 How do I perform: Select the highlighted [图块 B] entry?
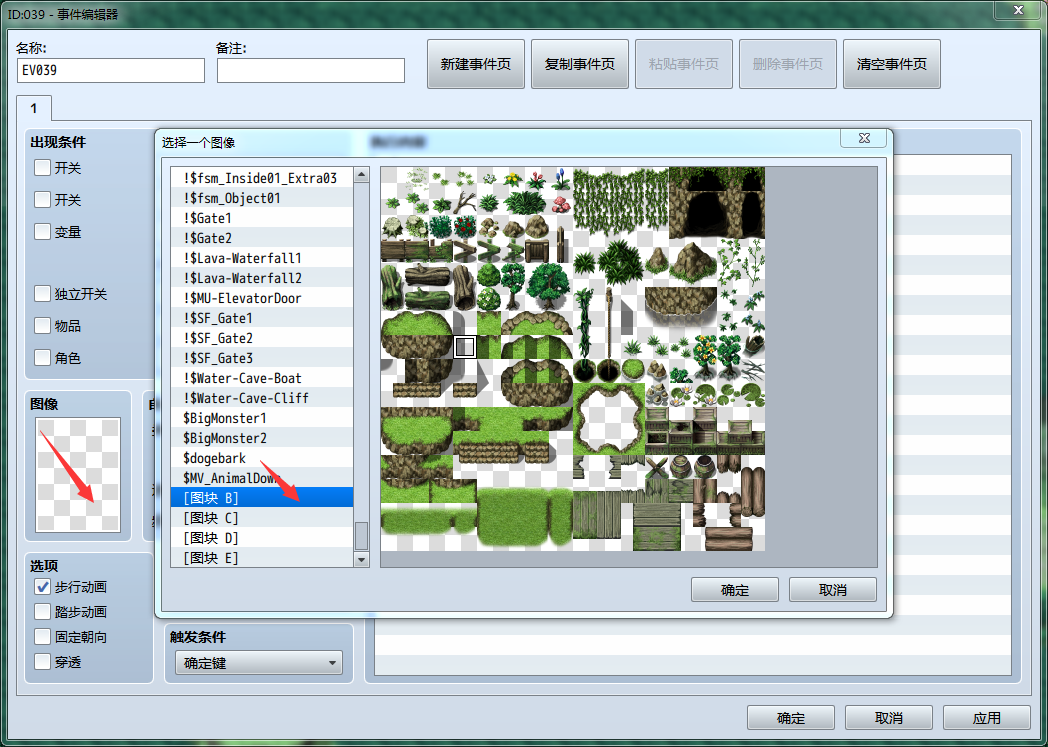pos(262,498)
